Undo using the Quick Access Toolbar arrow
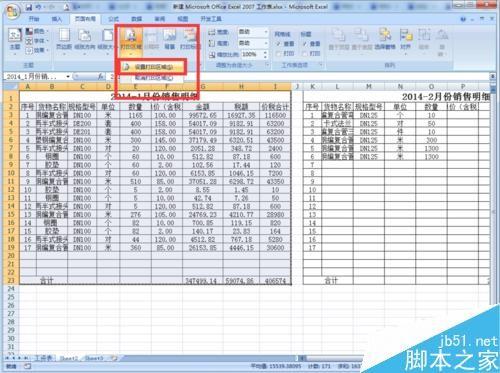Image resolution: width=500 pixels, height=373 pixels. [39, 7]
